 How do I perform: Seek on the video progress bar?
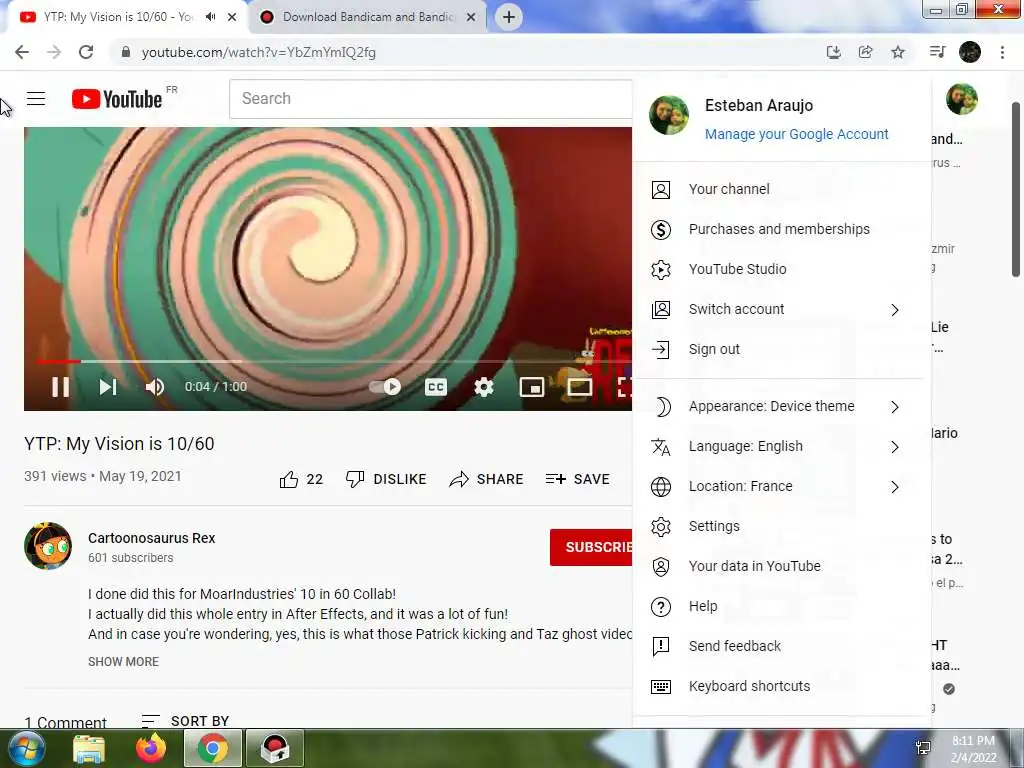tap(333, 361)
